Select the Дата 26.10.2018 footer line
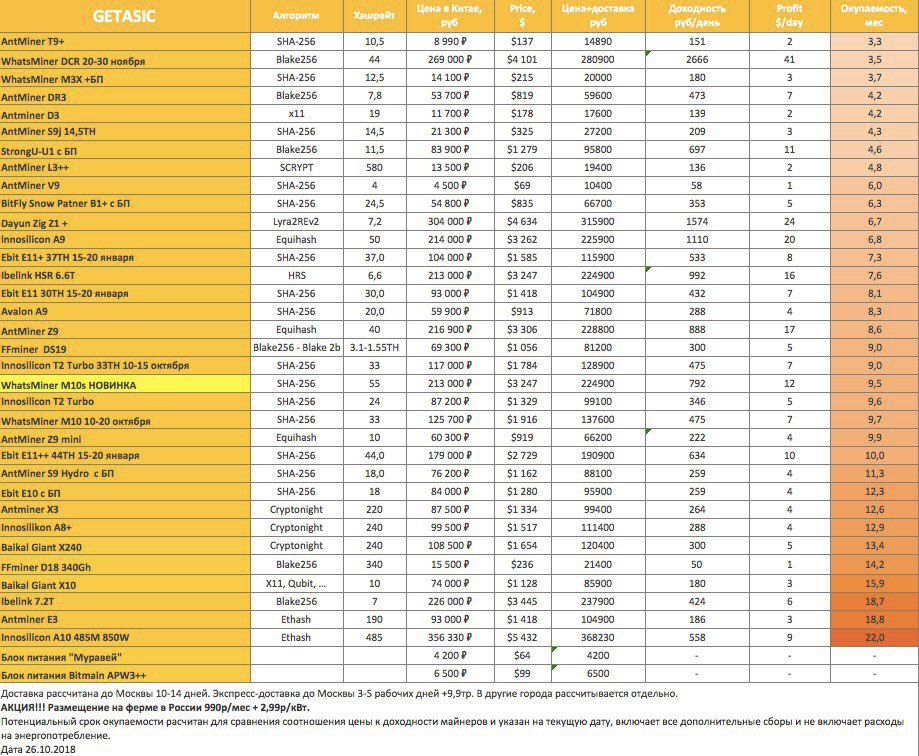The width and height of the screenshot is (919, 756). pos(38,749)
